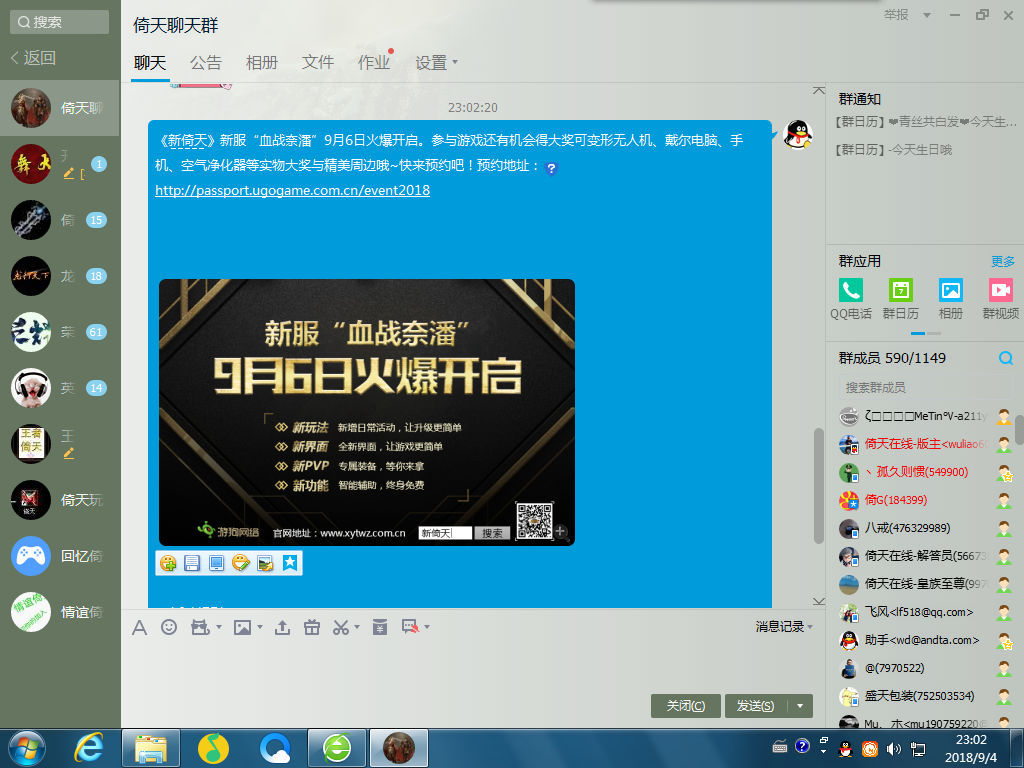
Task: Open the passport.ugogame.com.cn event link
Action: pyautogui.click(x=292, y=190)
